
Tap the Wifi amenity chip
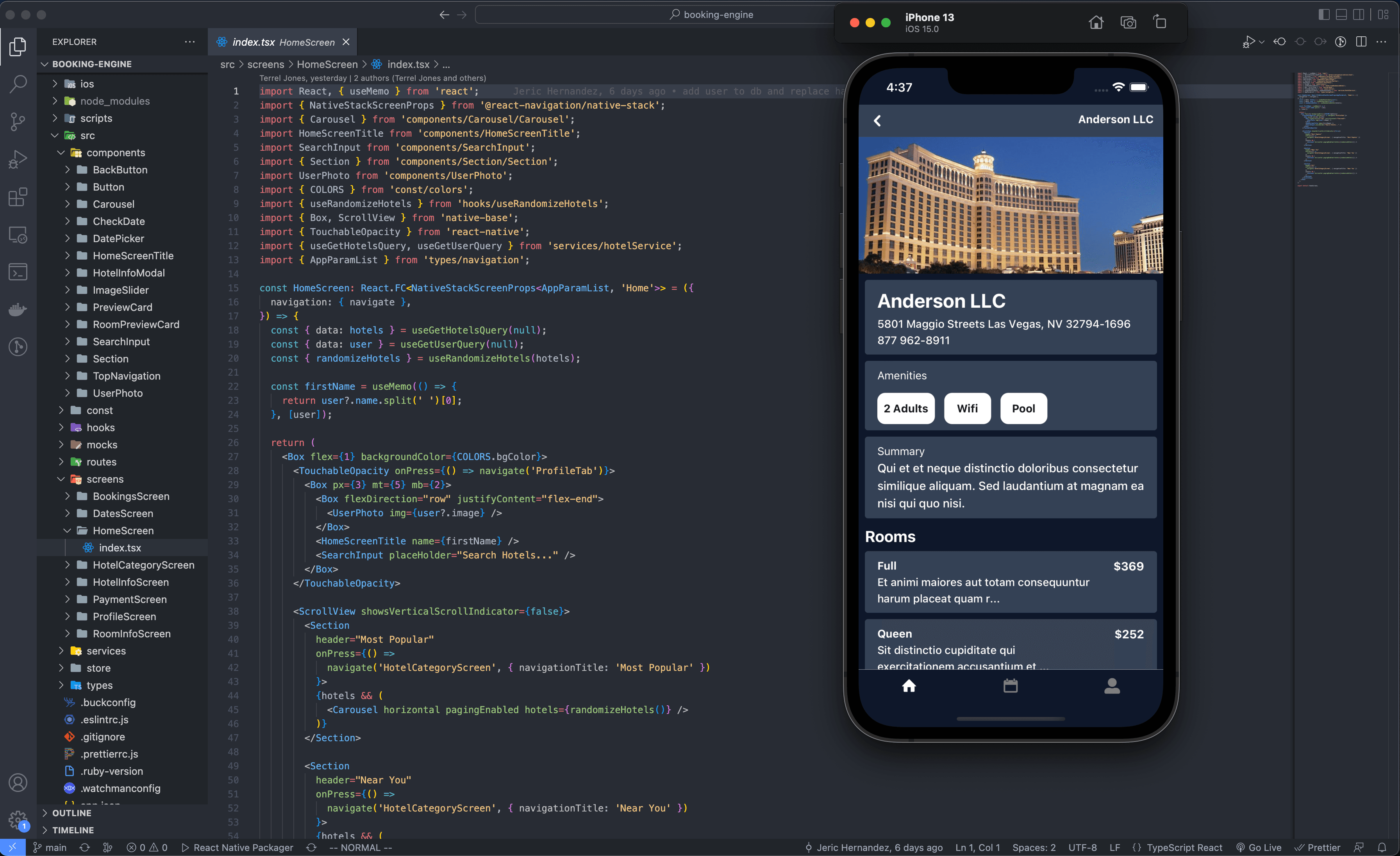click(x=967, y=408)
